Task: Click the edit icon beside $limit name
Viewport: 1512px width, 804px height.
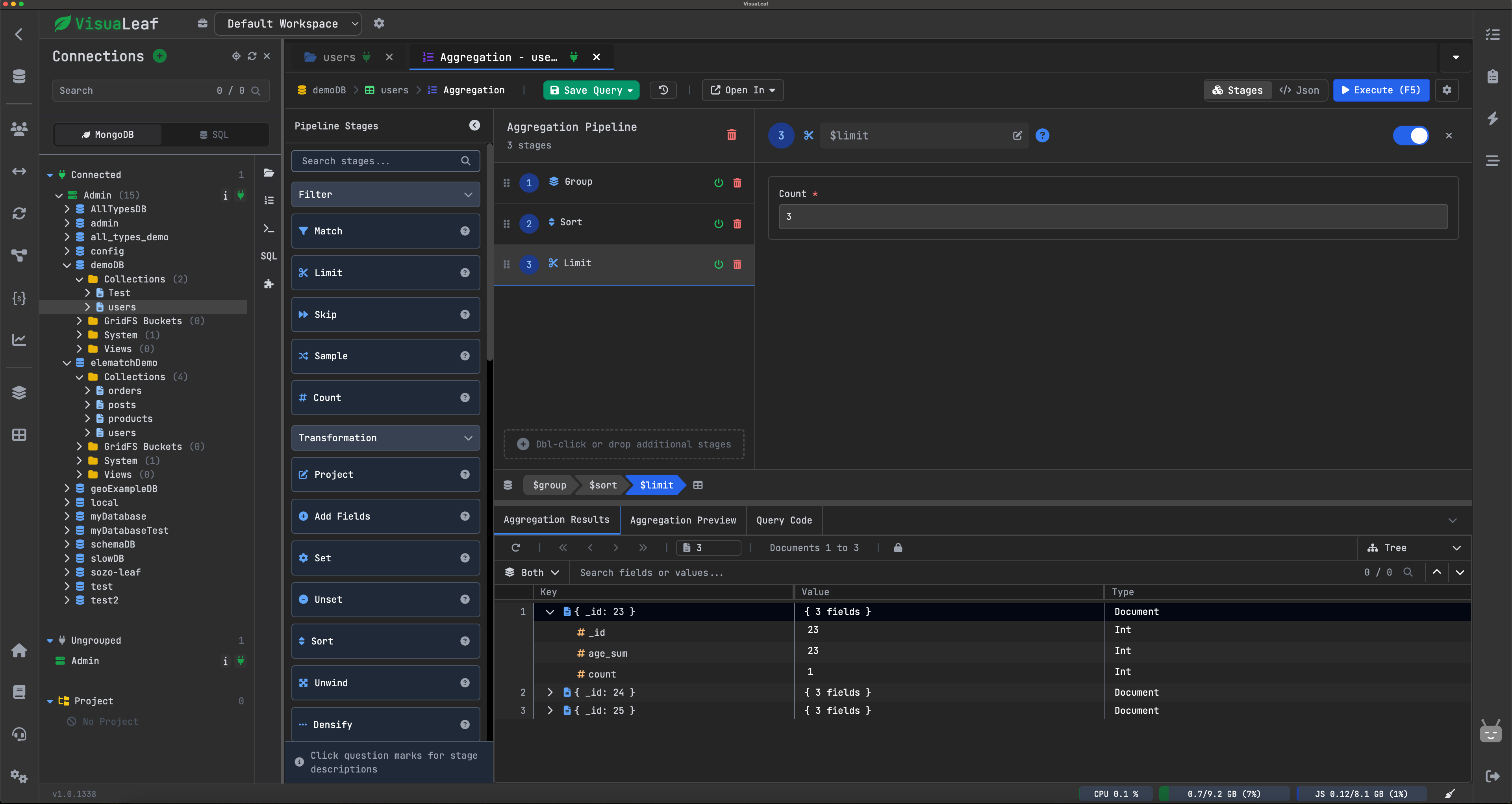Action: tap(1017, 136)
